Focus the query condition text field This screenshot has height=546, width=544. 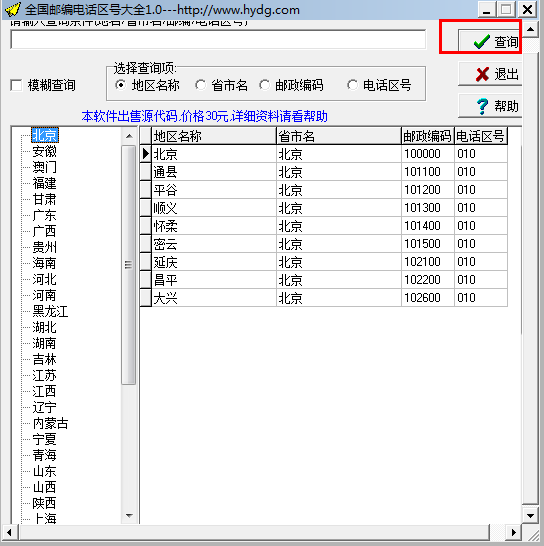click(x=218, y=39)
